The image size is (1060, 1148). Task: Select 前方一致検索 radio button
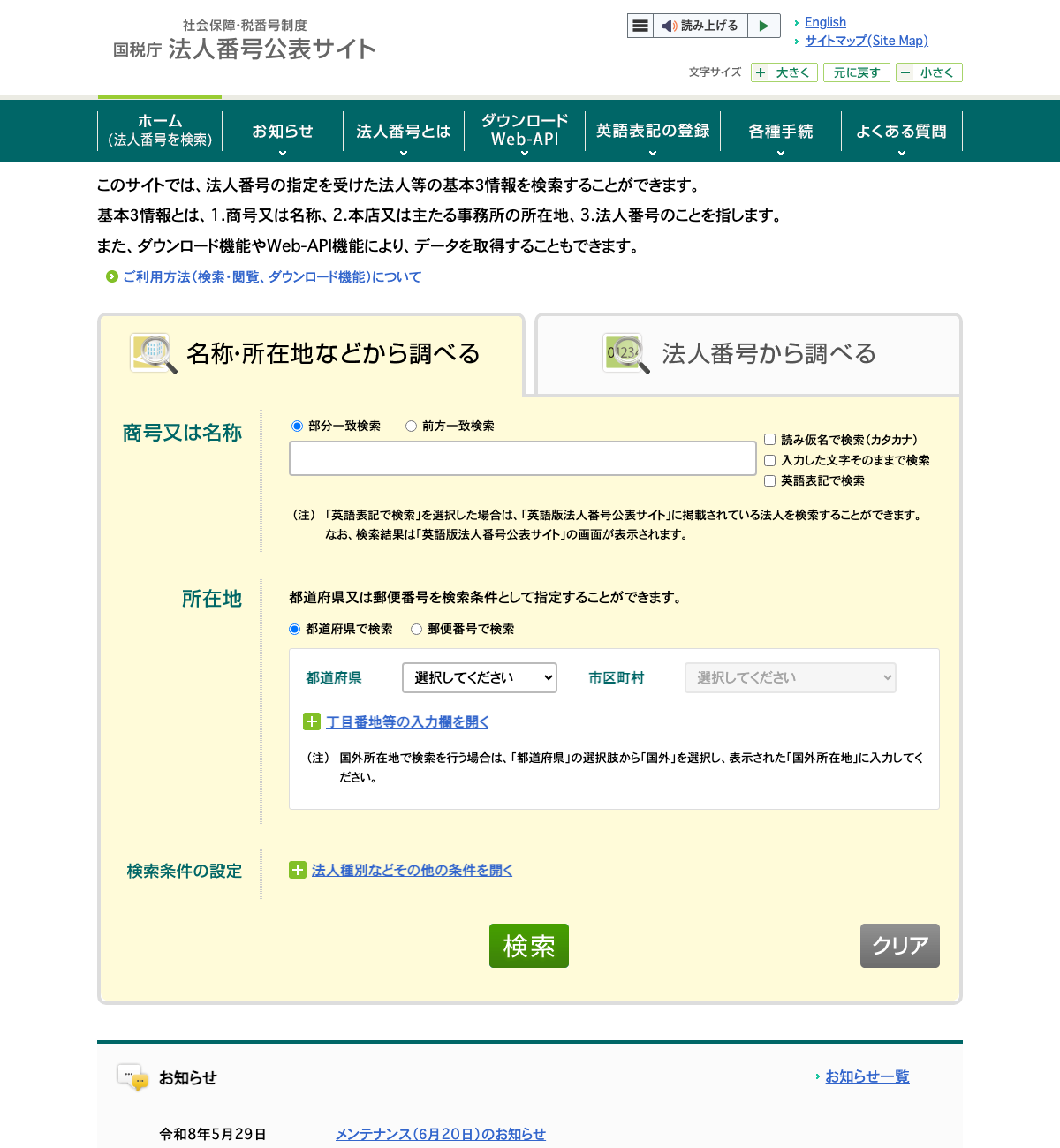point(411,426)
